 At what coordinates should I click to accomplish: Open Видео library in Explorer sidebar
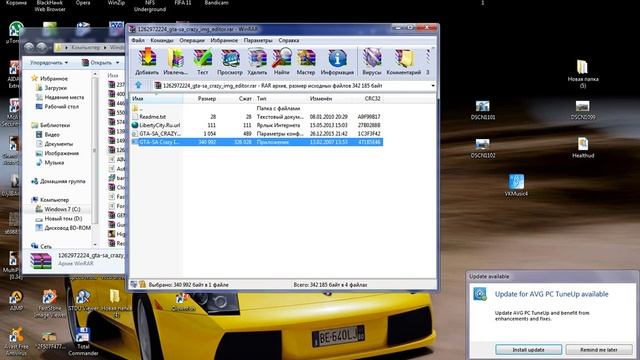48,135
